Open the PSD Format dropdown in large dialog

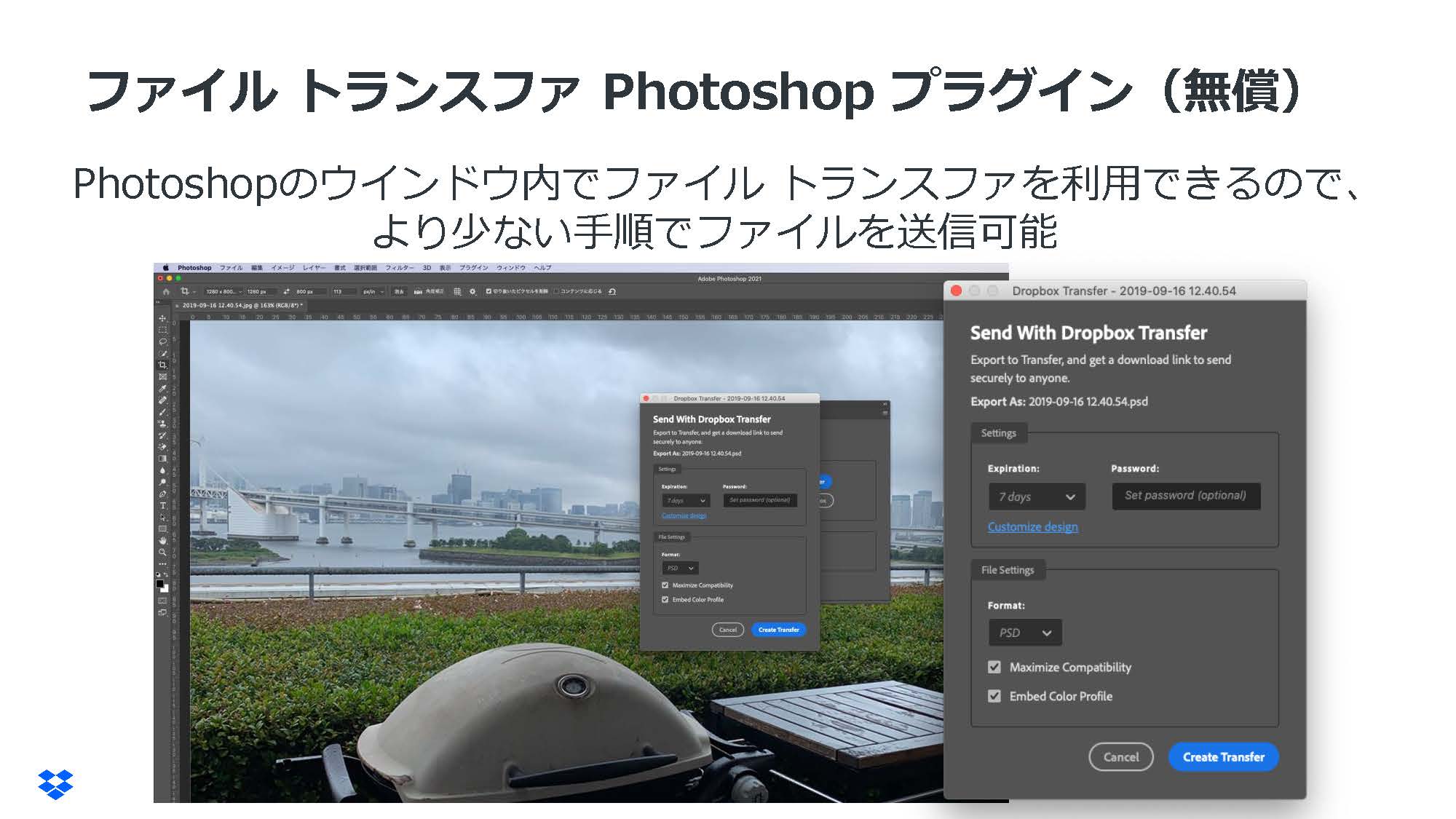1025,633
